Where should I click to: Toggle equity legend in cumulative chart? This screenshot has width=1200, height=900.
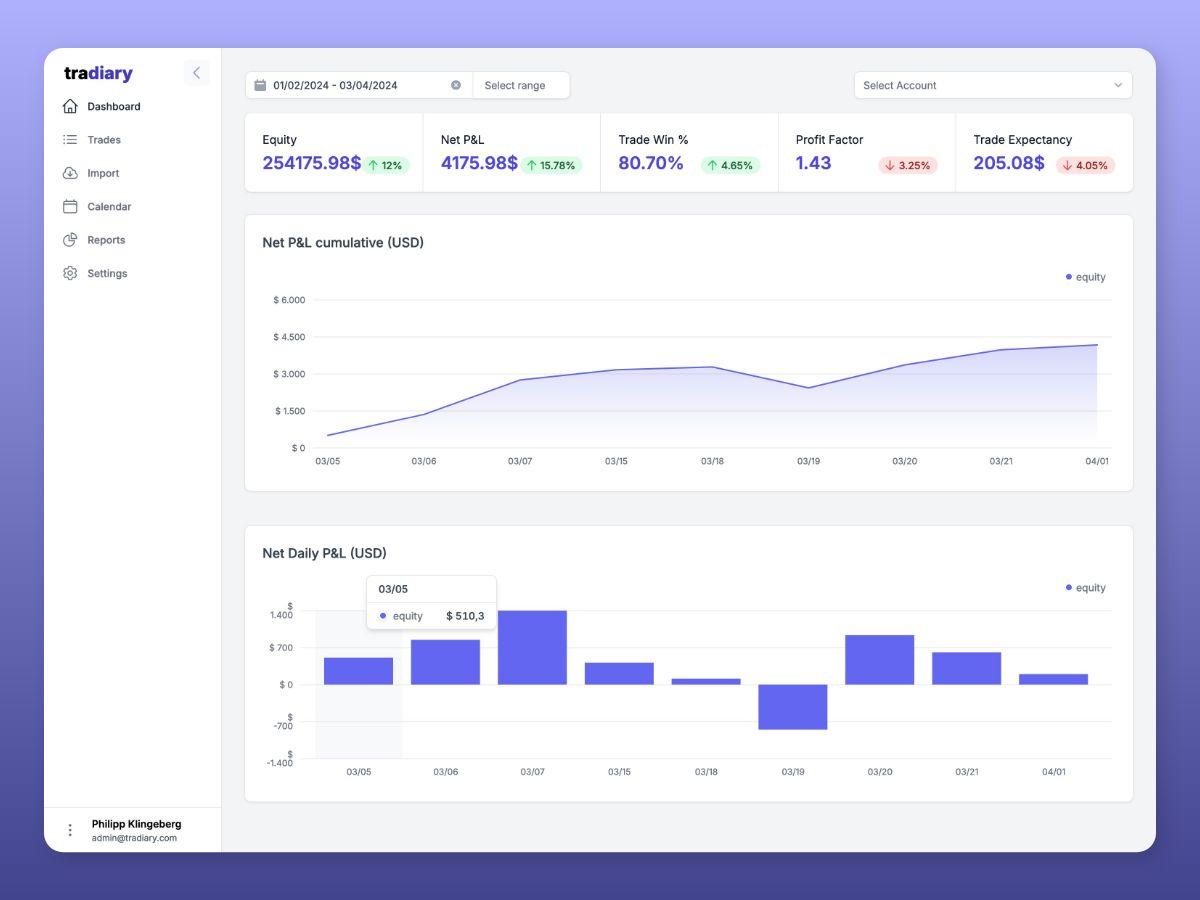[x=1086, y=277]
